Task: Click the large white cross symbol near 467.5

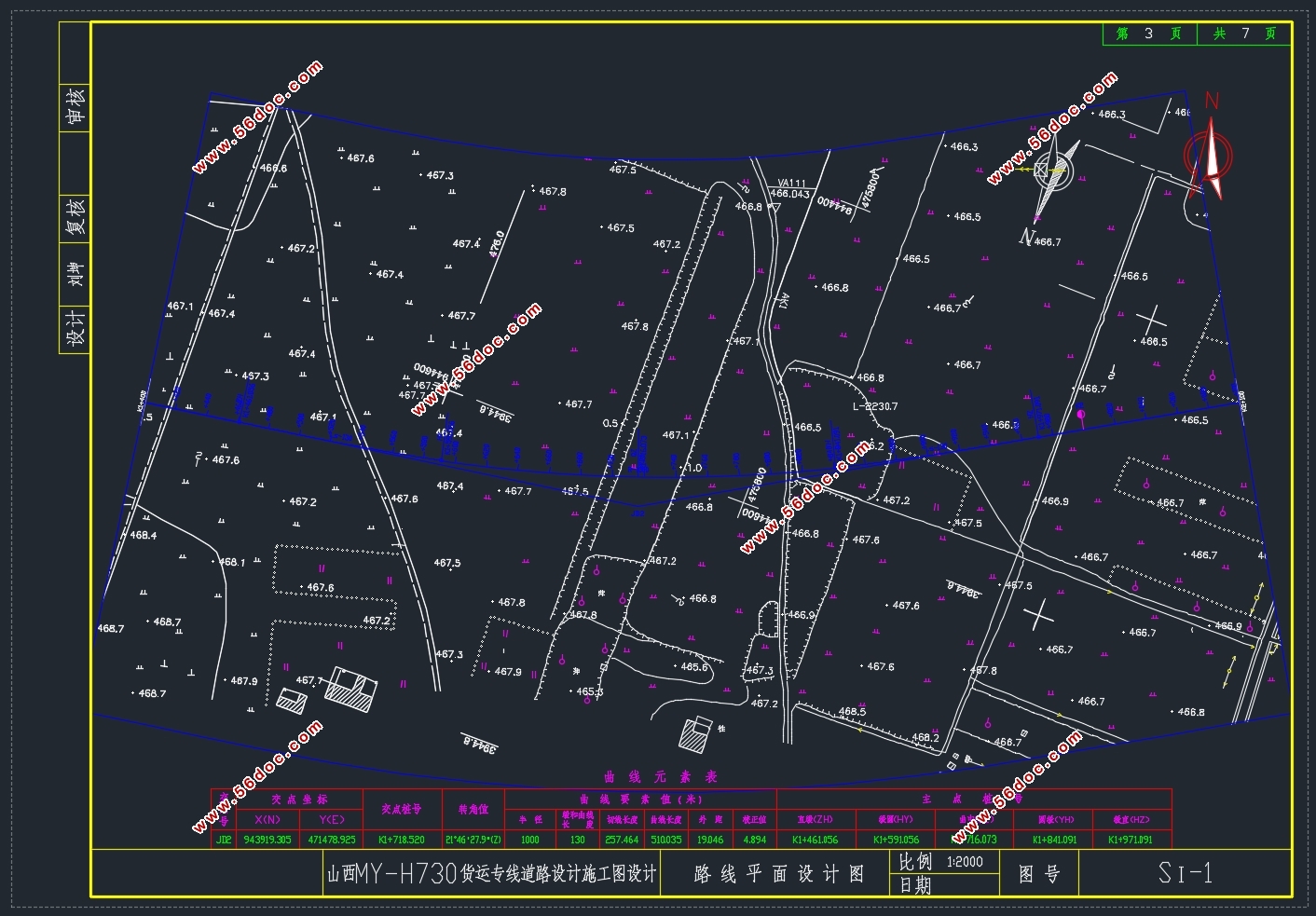Action: [x=1037, y=614]
